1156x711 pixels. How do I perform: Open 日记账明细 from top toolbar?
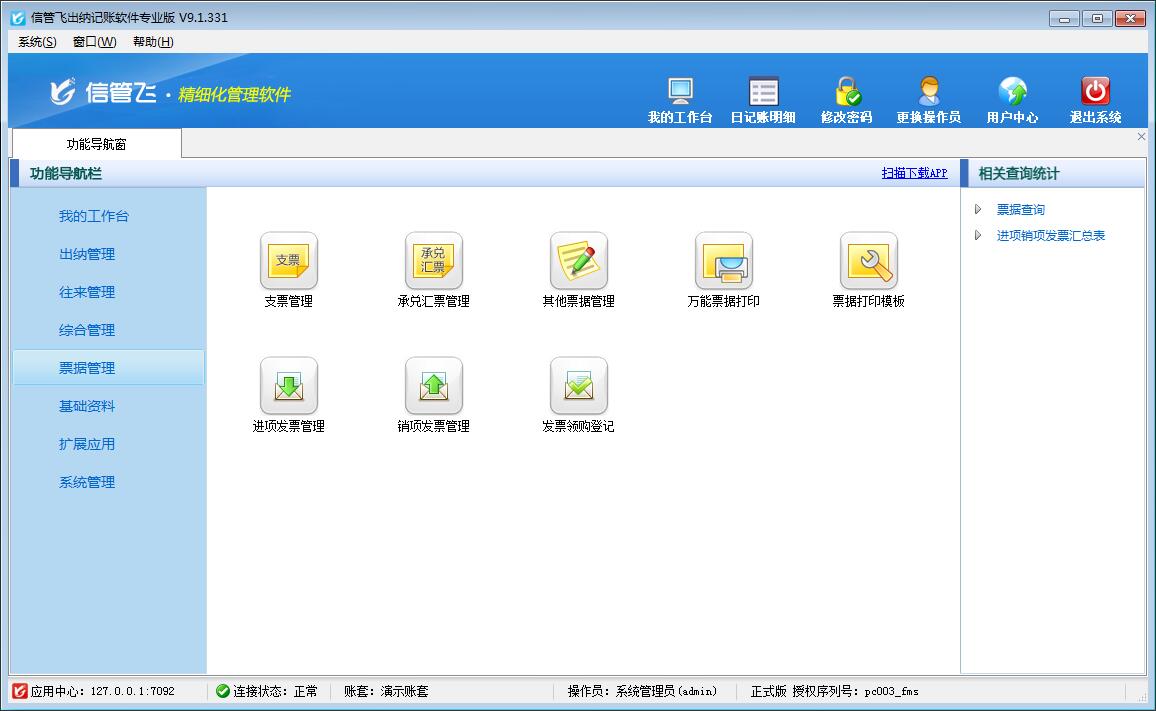pyautogui.click(x=763, y=92)
